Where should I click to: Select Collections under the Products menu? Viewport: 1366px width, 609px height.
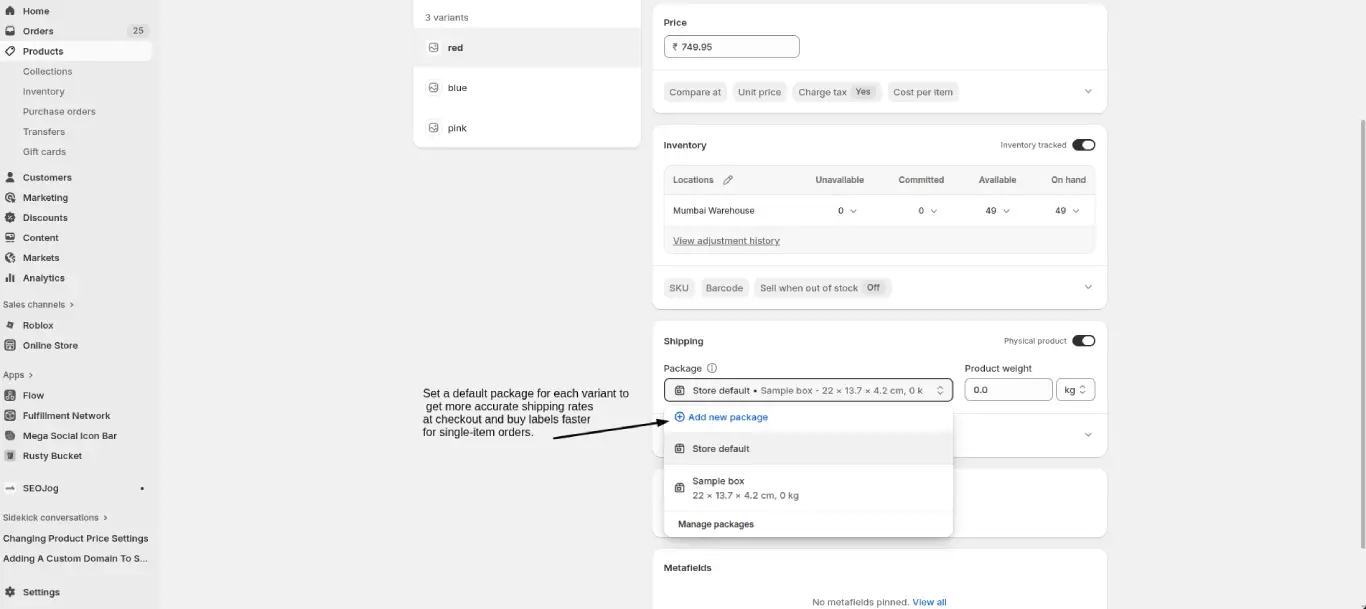click(47, 71)
